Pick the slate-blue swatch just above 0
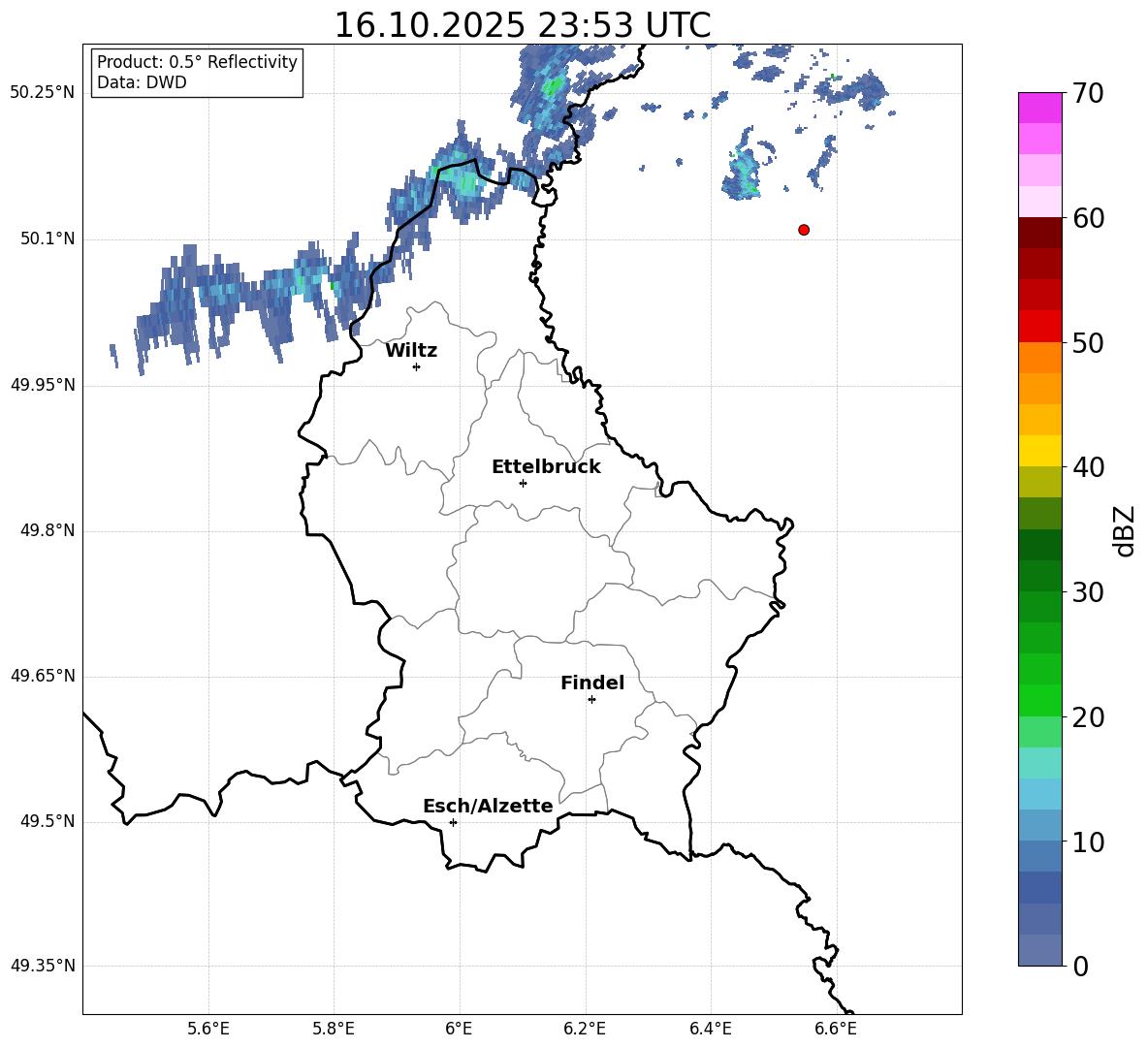 pyautogui.click(x=1040, y=950)
